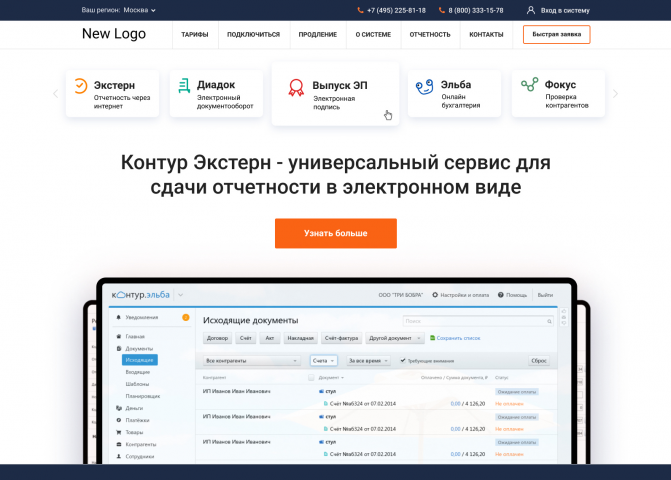This screenshot has width=671, height=480.
Task: Click the Эльба blue face icon
Action: coord(425,87)
